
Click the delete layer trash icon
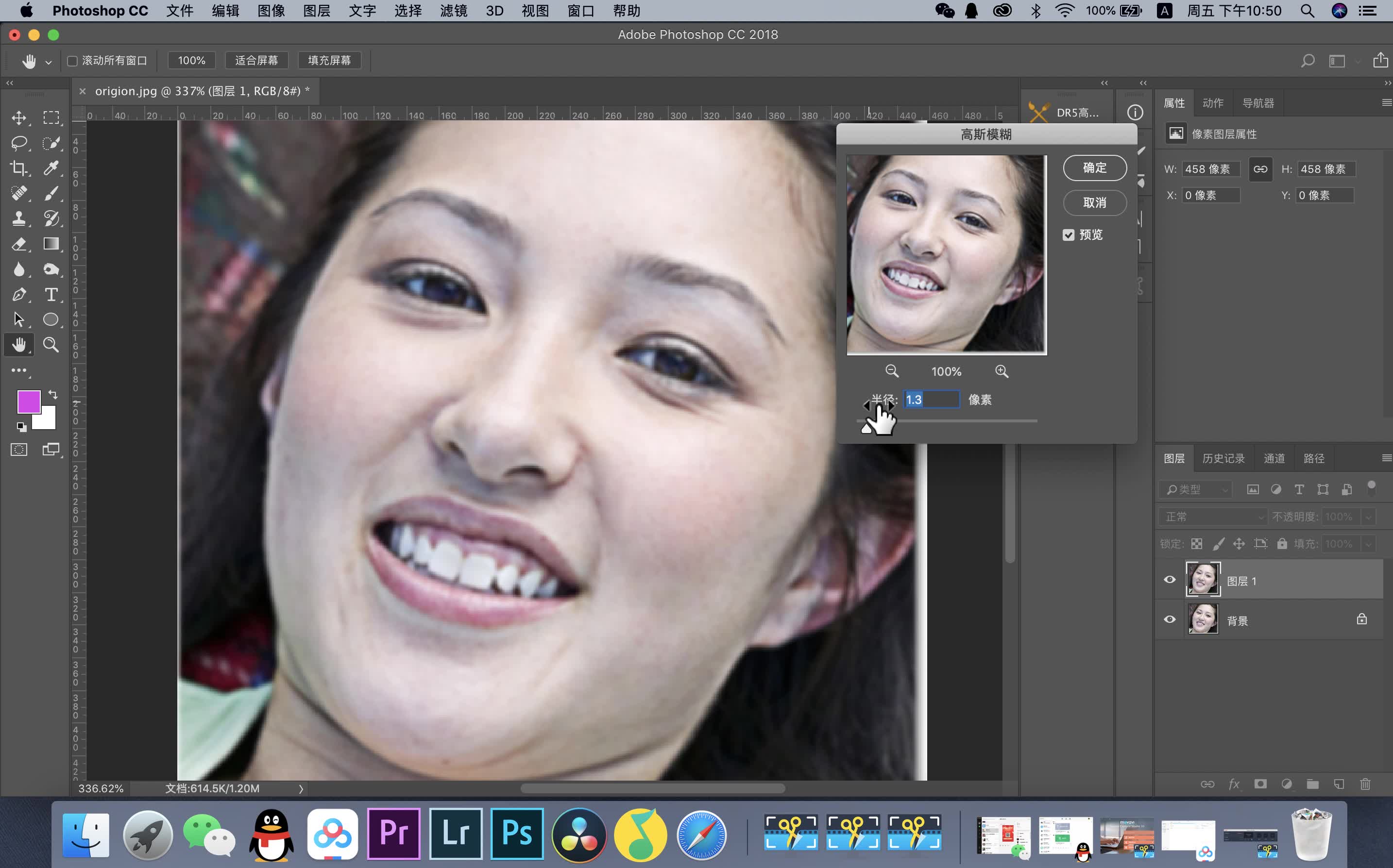(1365, 784)
